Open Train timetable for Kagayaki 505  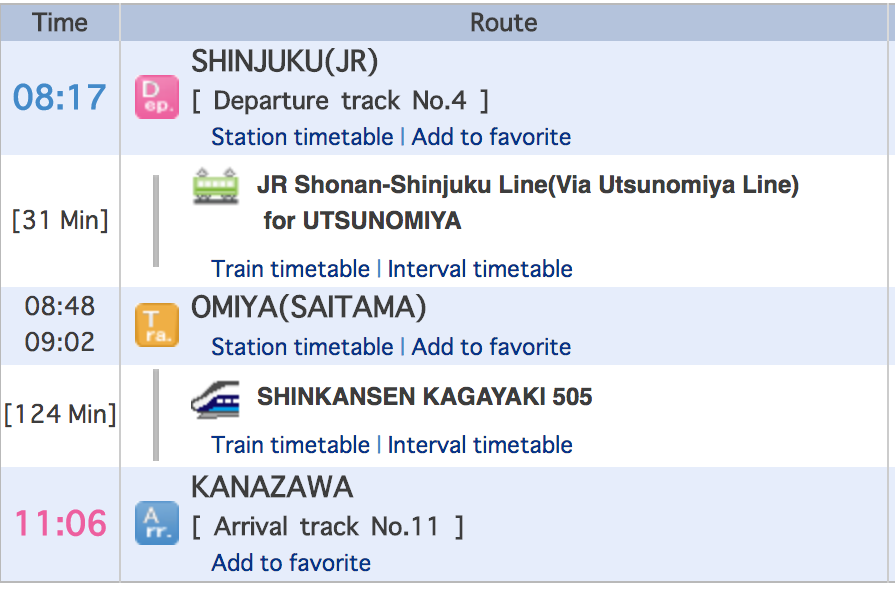[290, 445]
